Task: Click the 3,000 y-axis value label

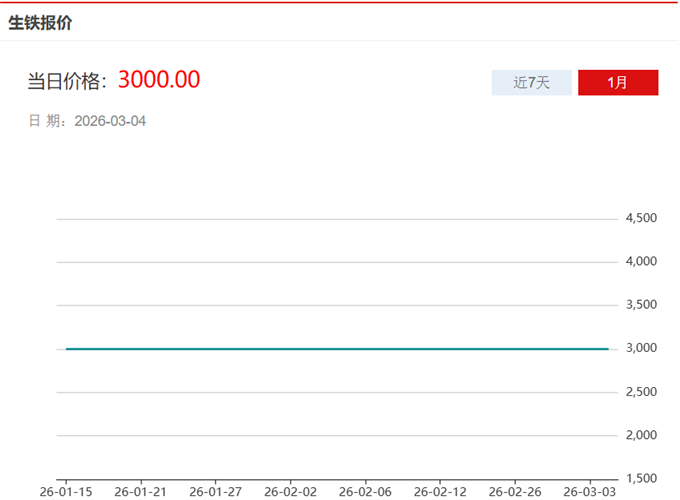Action: point(640,348)
